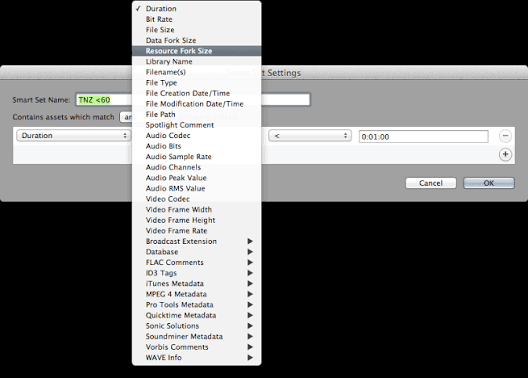
Task: Choose File Creation Date/Time menu item
Action: click(x=197, y=93)
